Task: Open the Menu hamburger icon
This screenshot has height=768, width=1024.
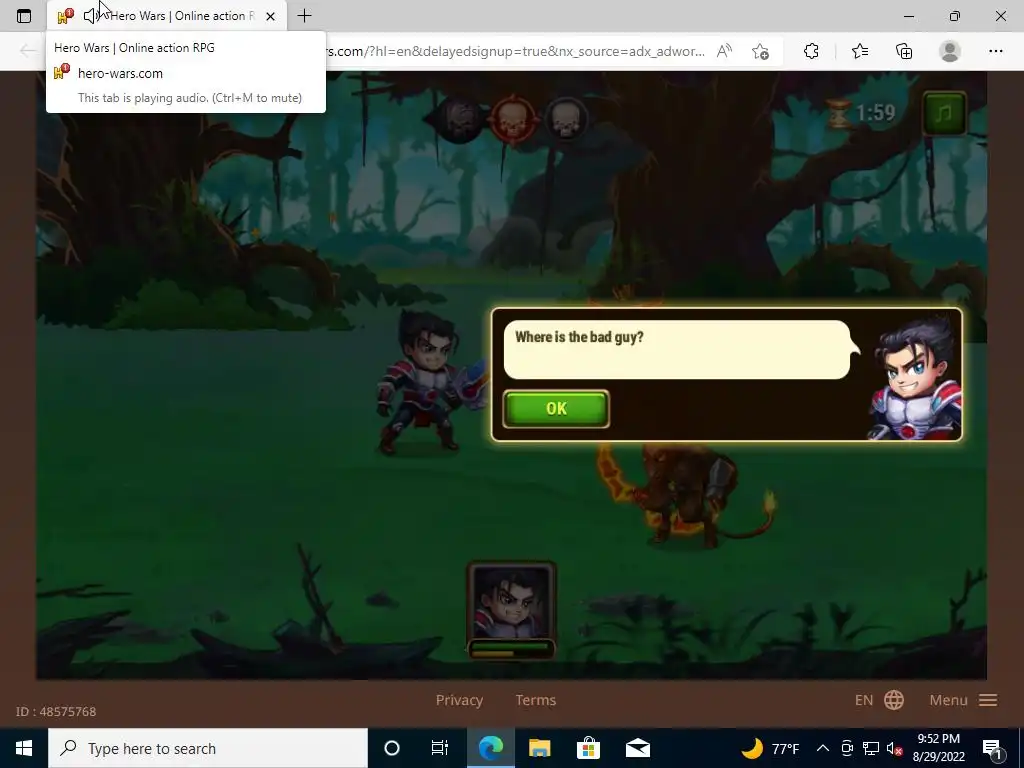Action: pyautogui.click(x=988, y=700)
